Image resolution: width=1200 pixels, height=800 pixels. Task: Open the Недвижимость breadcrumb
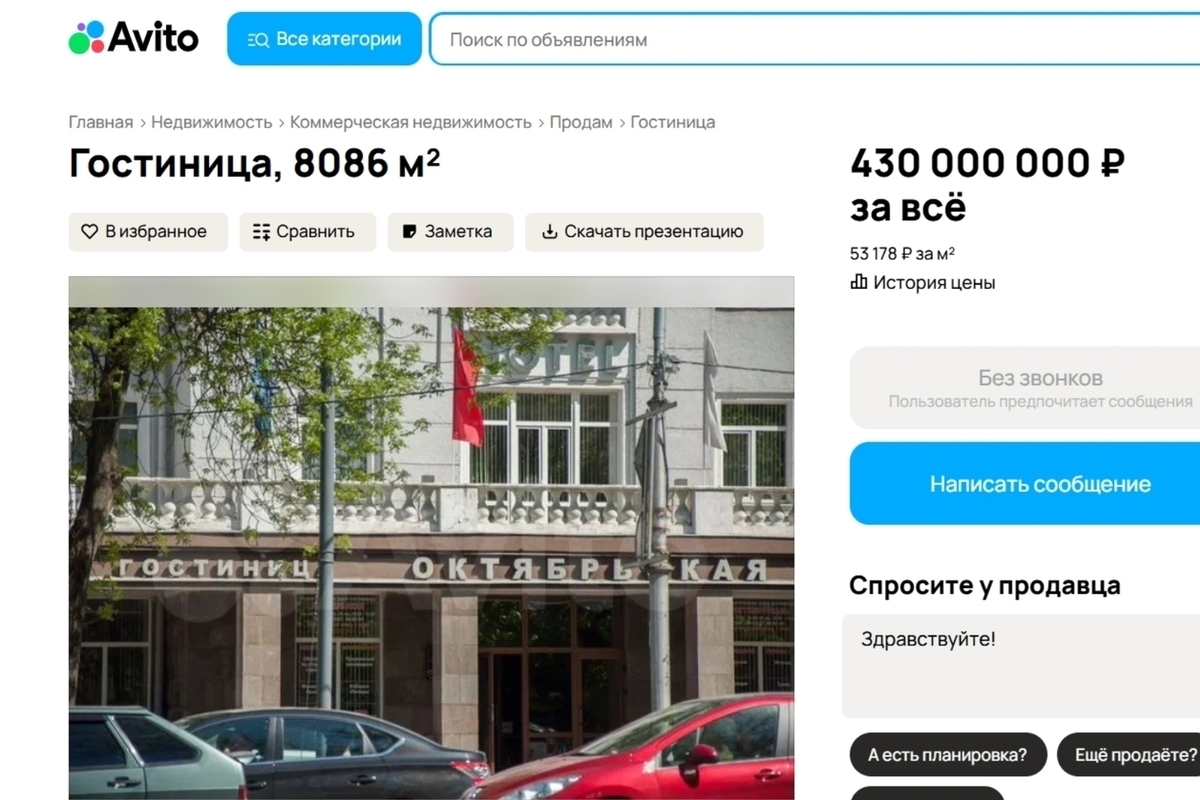coord(212,122)
